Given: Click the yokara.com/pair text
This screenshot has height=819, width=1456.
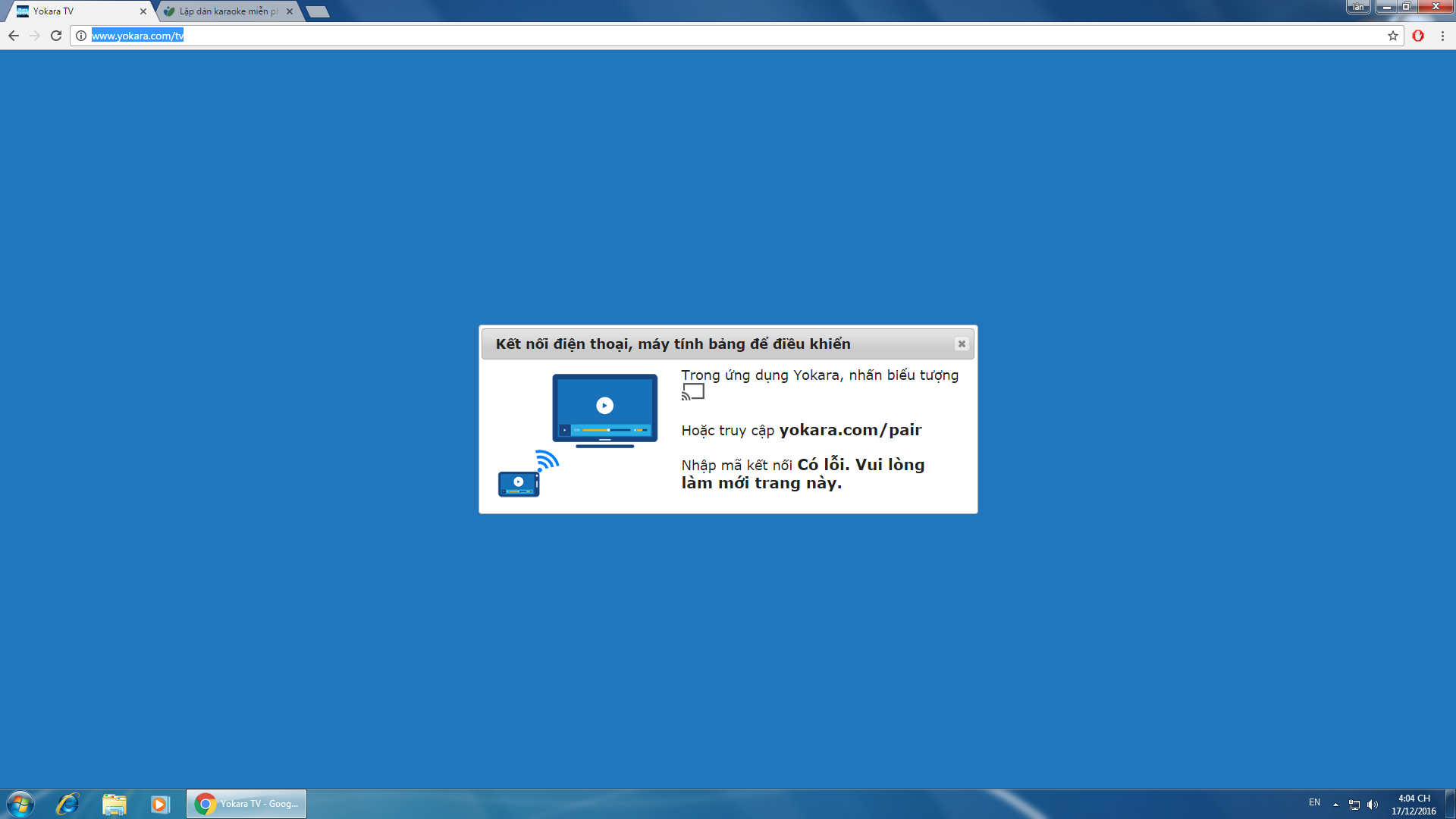Looking at the screenshot, I should (850, 430).
